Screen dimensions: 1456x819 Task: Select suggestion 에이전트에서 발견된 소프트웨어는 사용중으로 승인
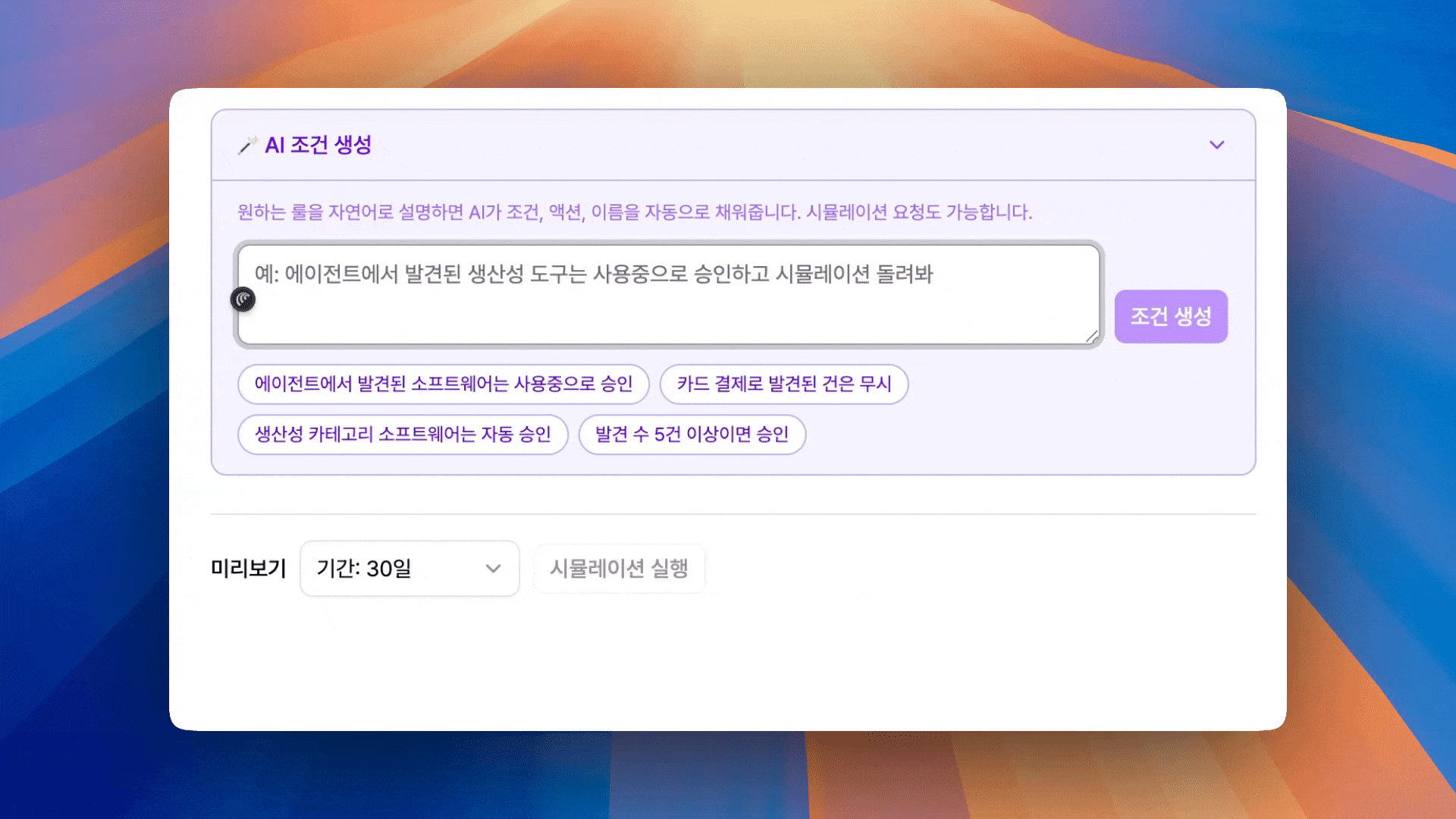(x=443, y=384)
